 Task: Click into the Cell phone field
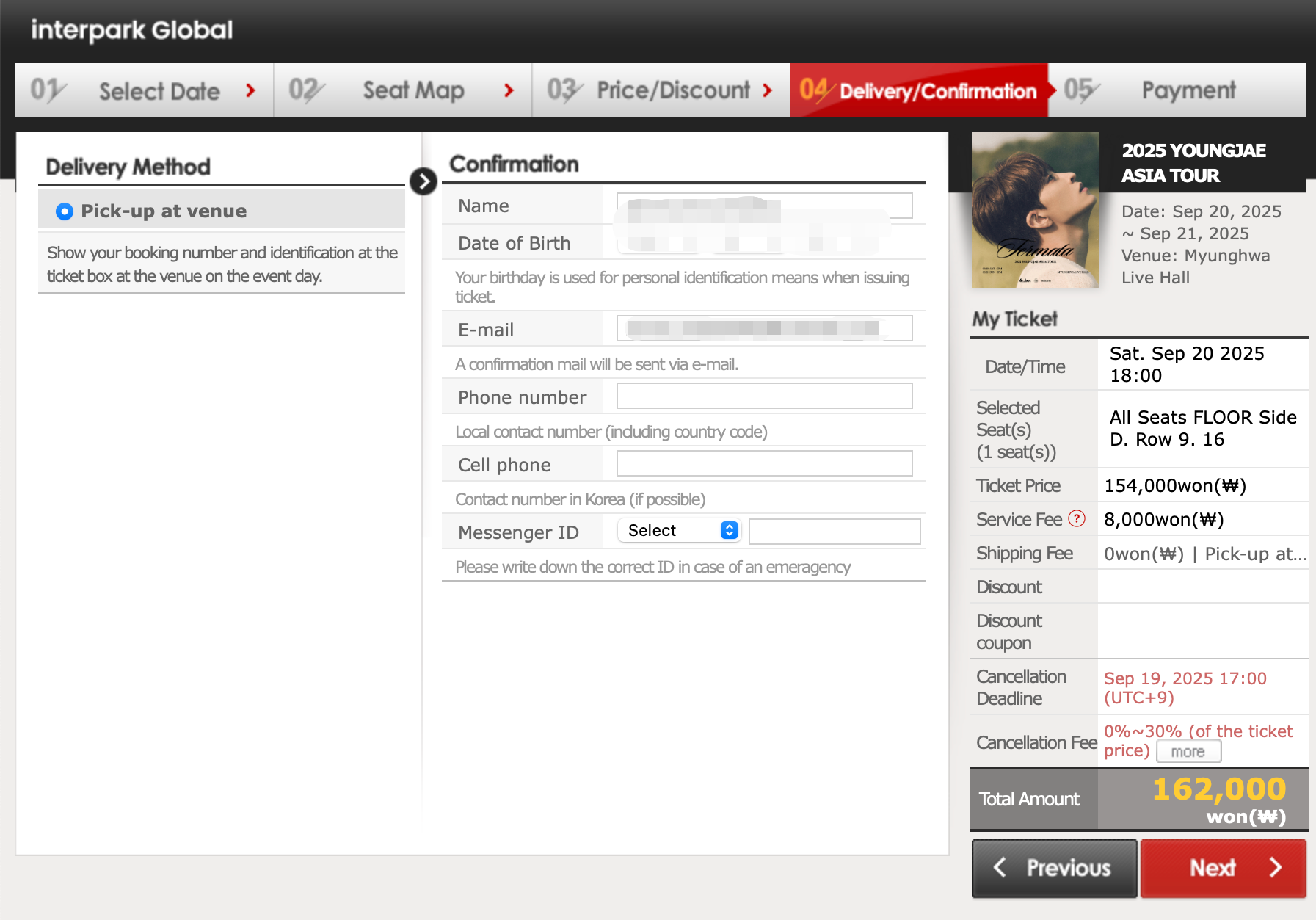click(764, 463)
